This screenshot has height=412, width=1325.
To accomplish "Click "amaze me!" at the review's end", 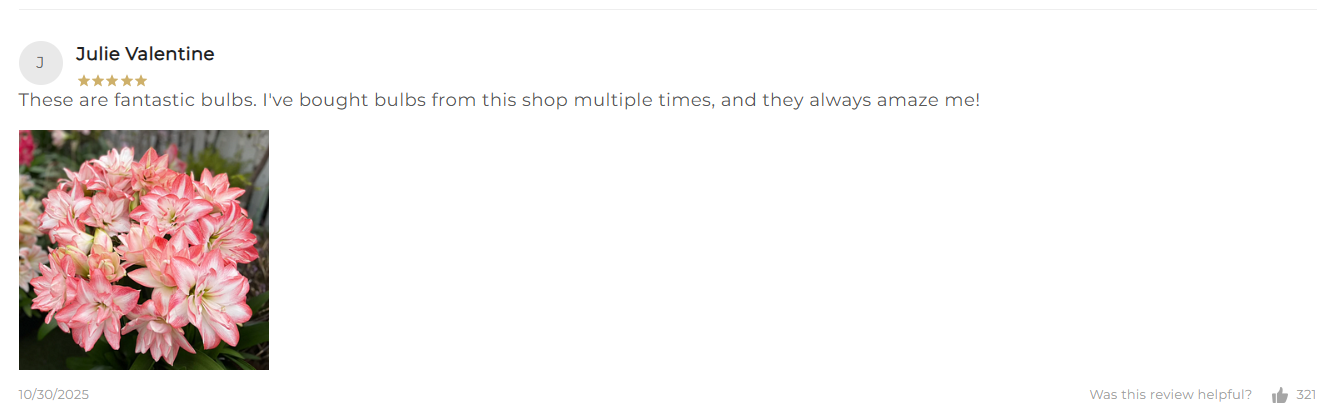I will 928,101.
